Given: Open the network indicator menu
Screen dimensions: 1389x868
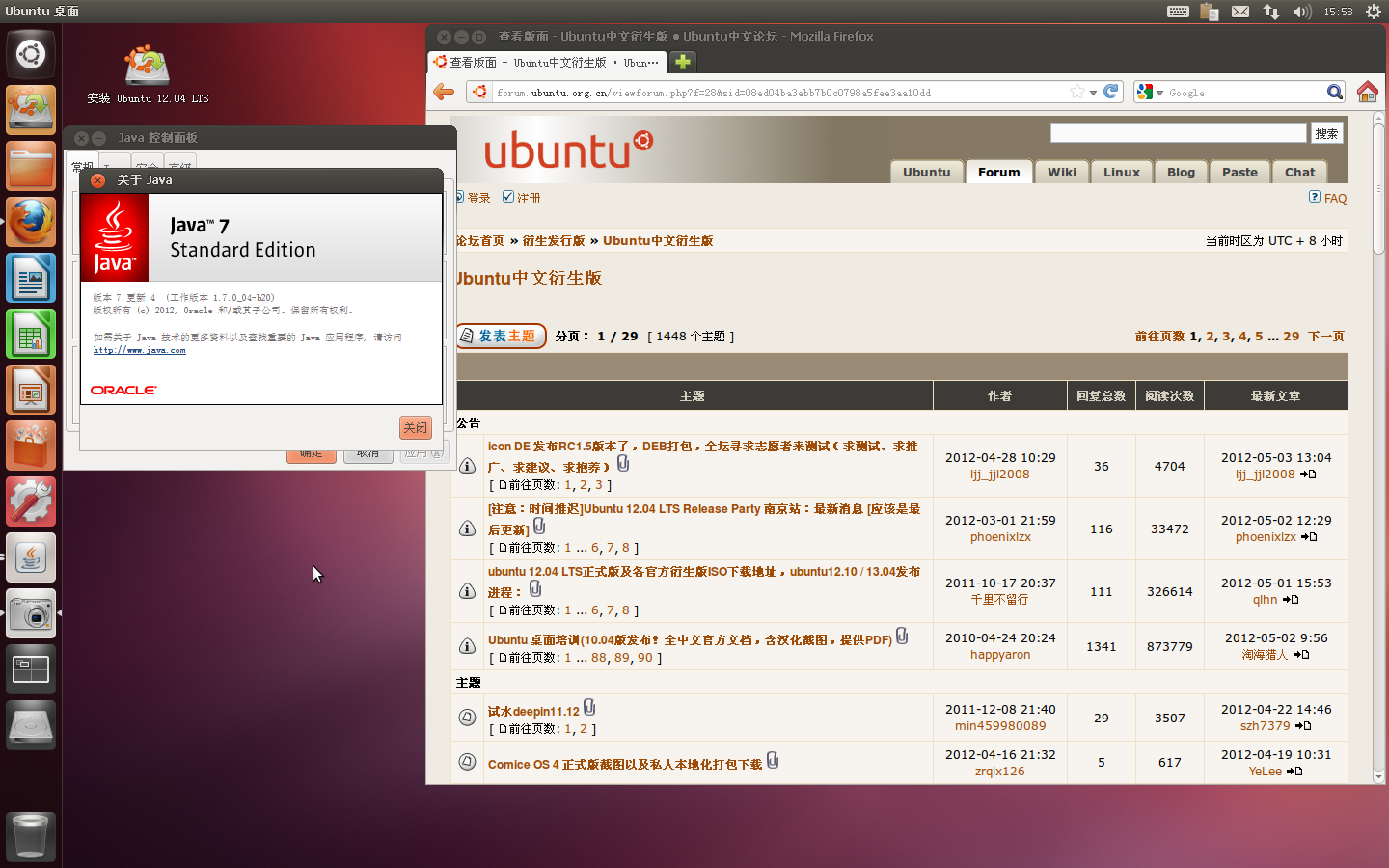Looking at the screenshot, I should [x=1271, y=12].
